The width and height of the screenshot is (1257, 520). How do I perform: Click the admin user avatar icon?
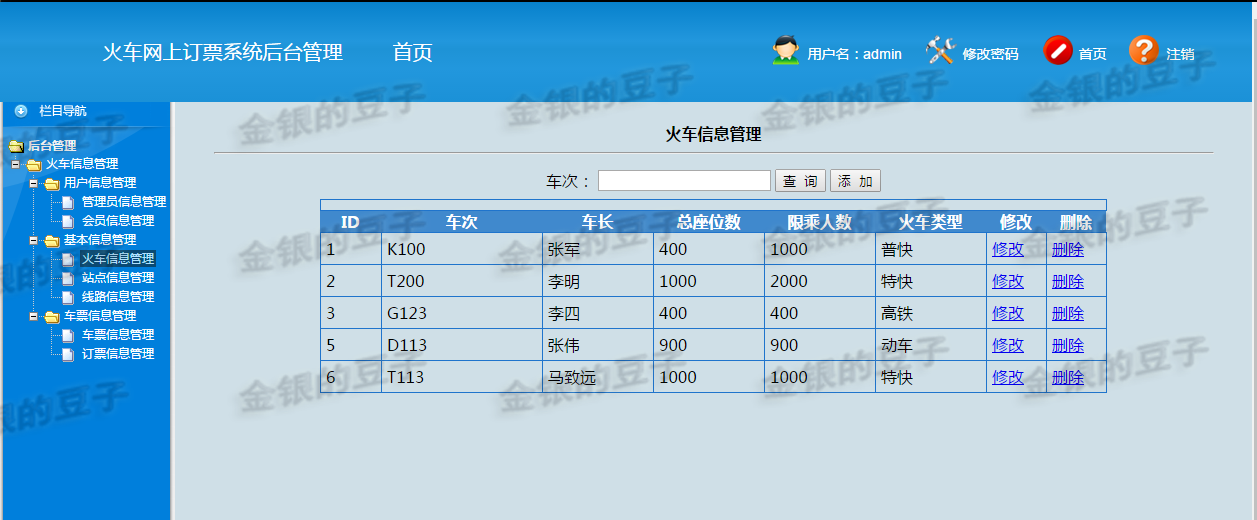coord(786,51)
